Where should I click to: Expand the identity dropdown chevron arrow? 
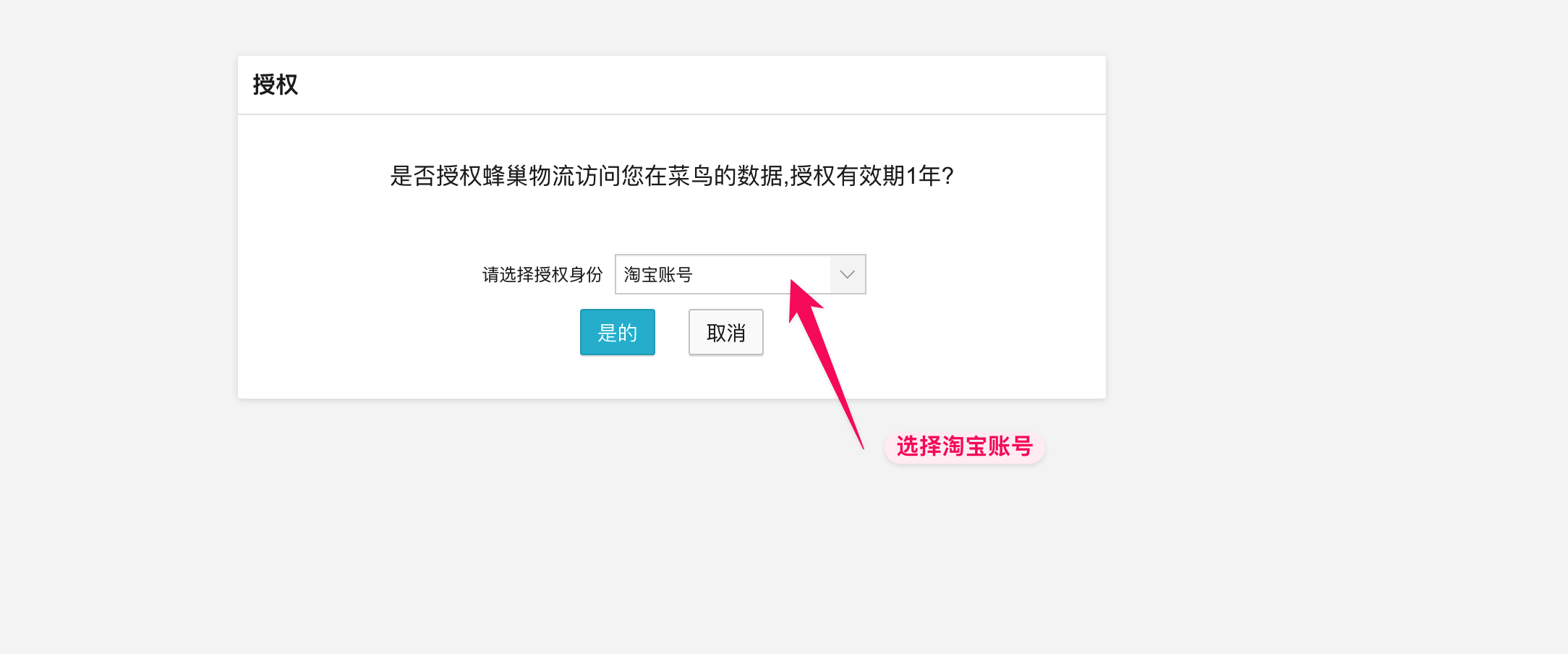click(848, 274)
